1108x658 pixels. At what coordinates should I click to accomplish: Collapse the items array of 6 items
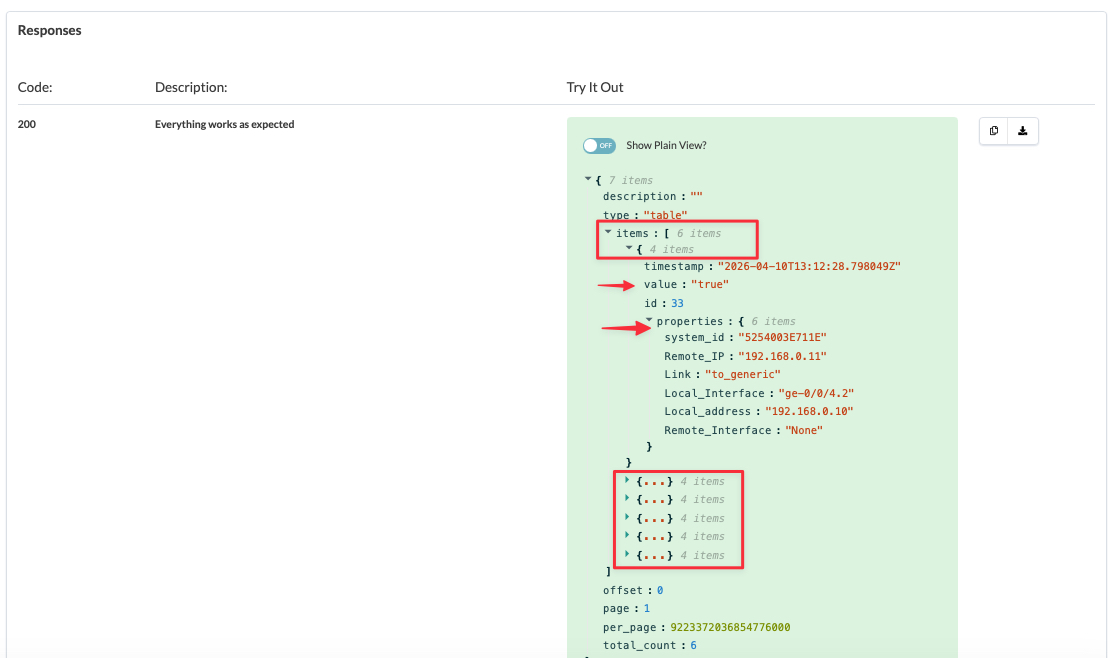pyautogui.click(x=608, y=232)
